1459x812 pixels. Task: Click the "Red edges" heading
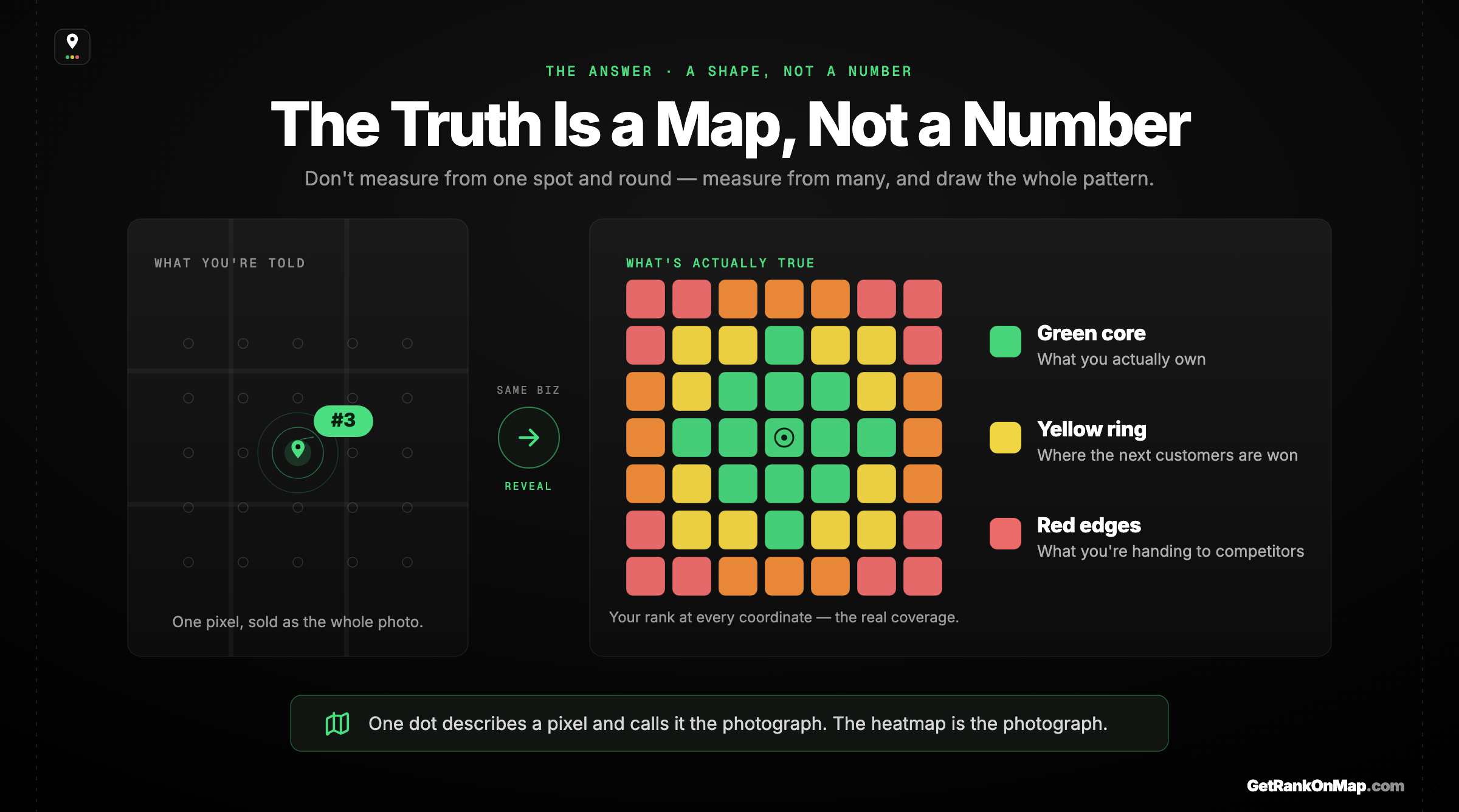[x=1089, y=525]
